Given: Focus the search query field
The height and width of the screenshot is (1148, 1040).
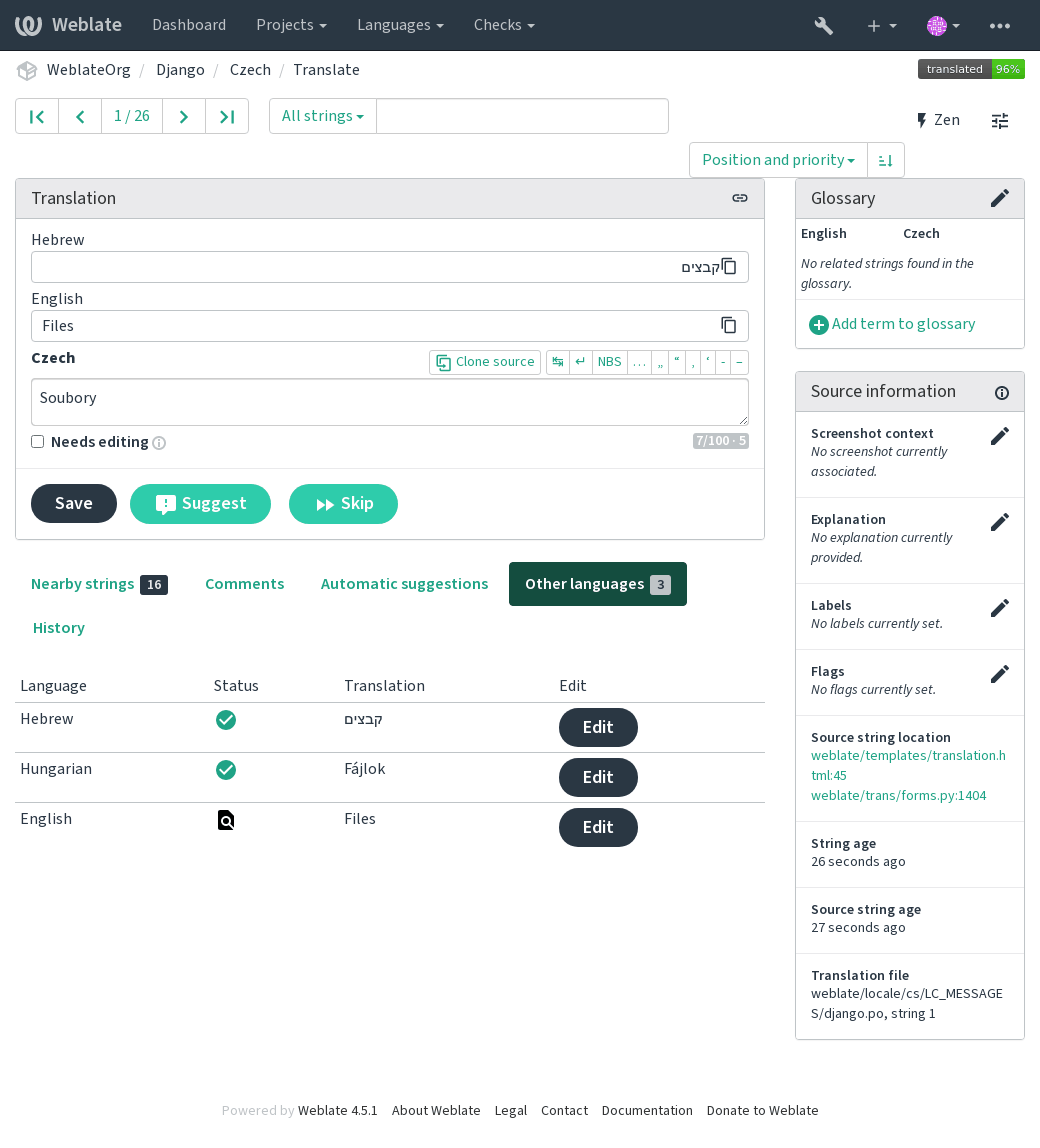Looking at the screenshot, I should pos(522,116).
